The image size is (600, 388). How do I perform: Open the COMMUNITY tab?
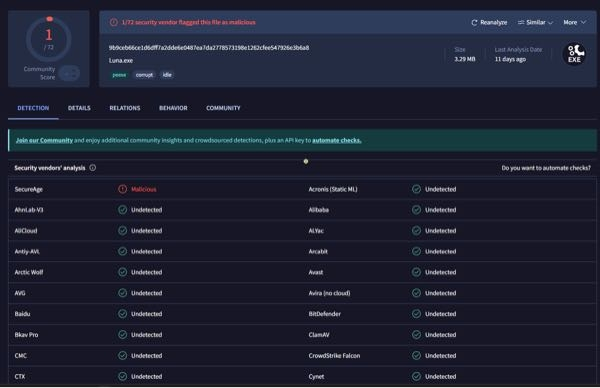pyautogui.click(x=223, y=108)
